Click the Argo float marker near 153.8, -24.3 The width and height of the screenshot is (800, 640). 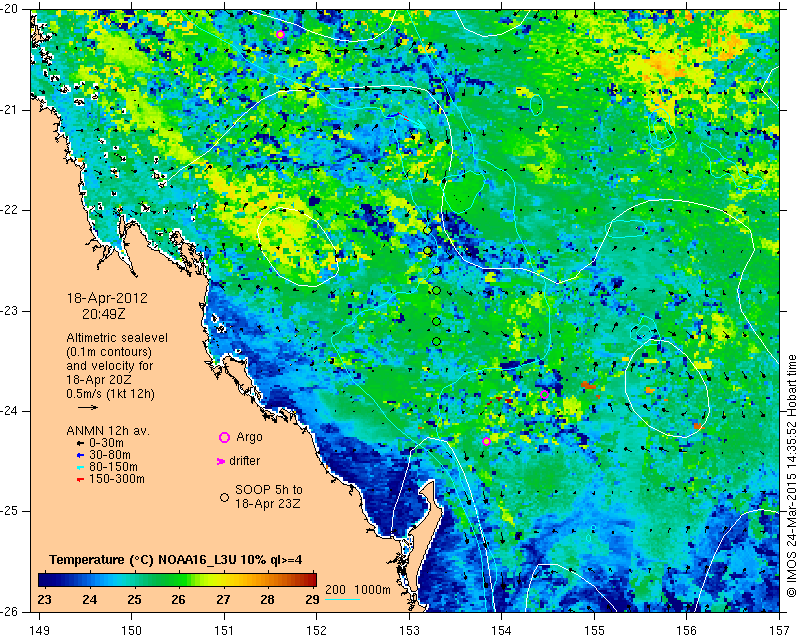click(x=486, y=441)
